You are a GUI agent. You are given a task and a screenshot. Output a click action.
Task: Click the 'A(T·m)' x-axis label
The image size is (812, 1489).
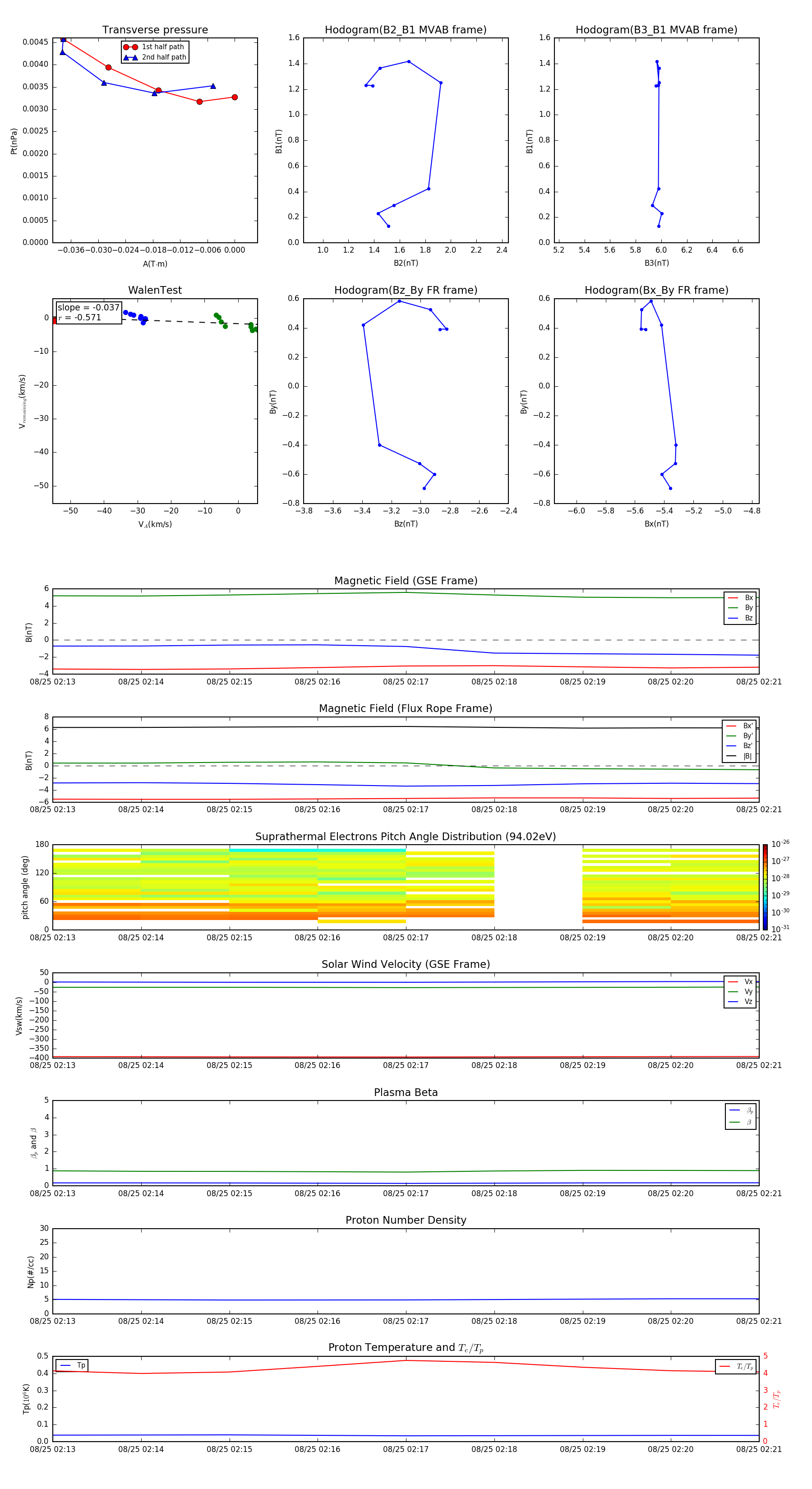click(x=155, y=264)
